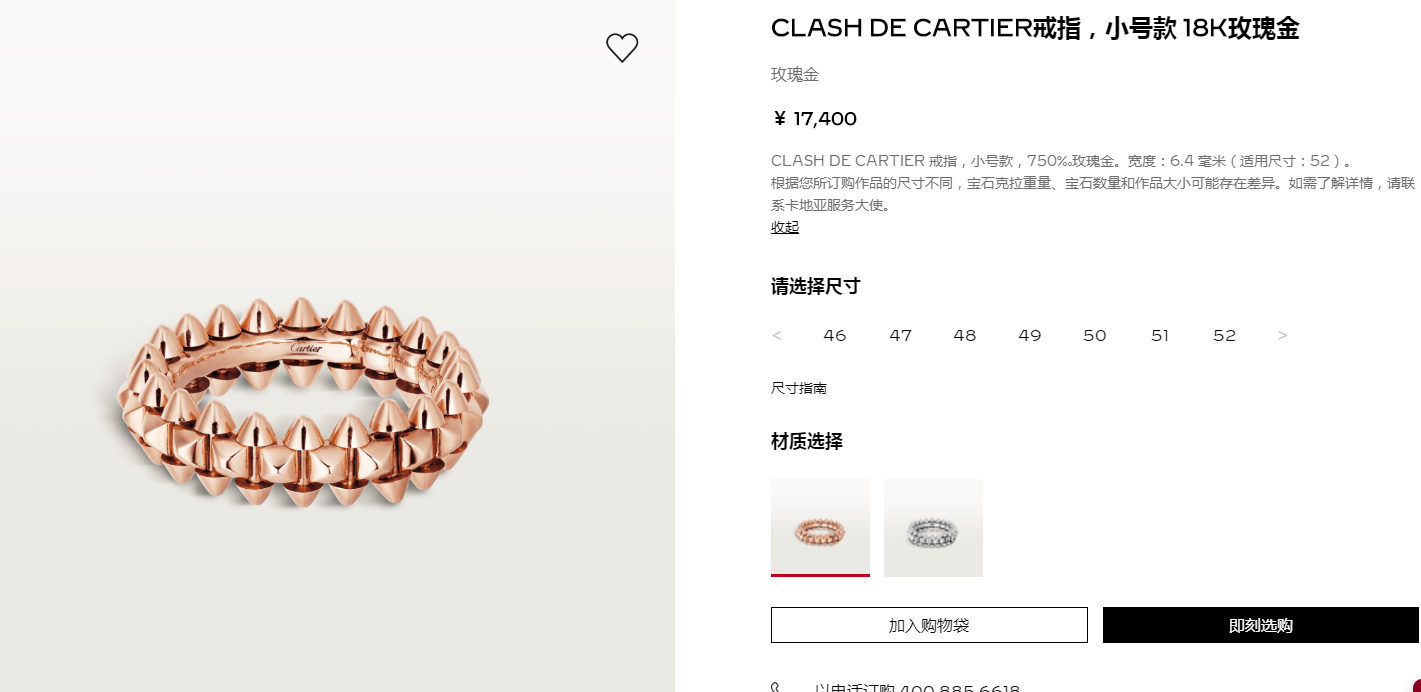The height and width of the screenshot is (692, 1421).
Task: Open the red chat widget at the edge
Action: pyautogui.click(x=1416, y=686)
